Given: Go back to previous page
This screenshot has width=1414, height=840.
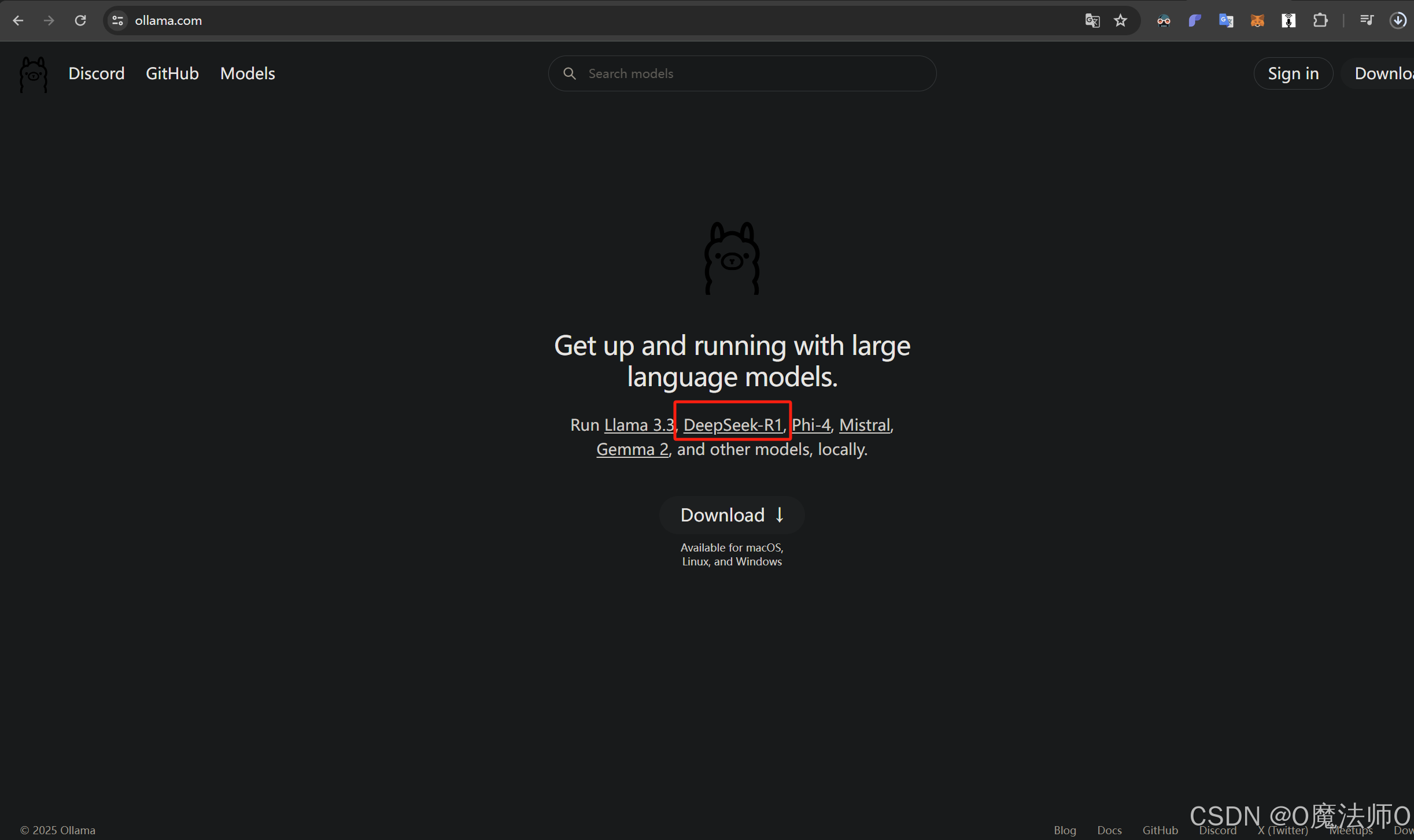Looking at the screenshot, I should (18, 21).
